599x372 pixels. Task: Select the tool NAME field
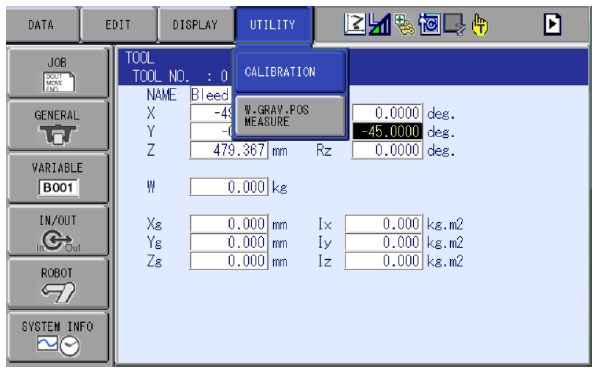tap(211, 95)
